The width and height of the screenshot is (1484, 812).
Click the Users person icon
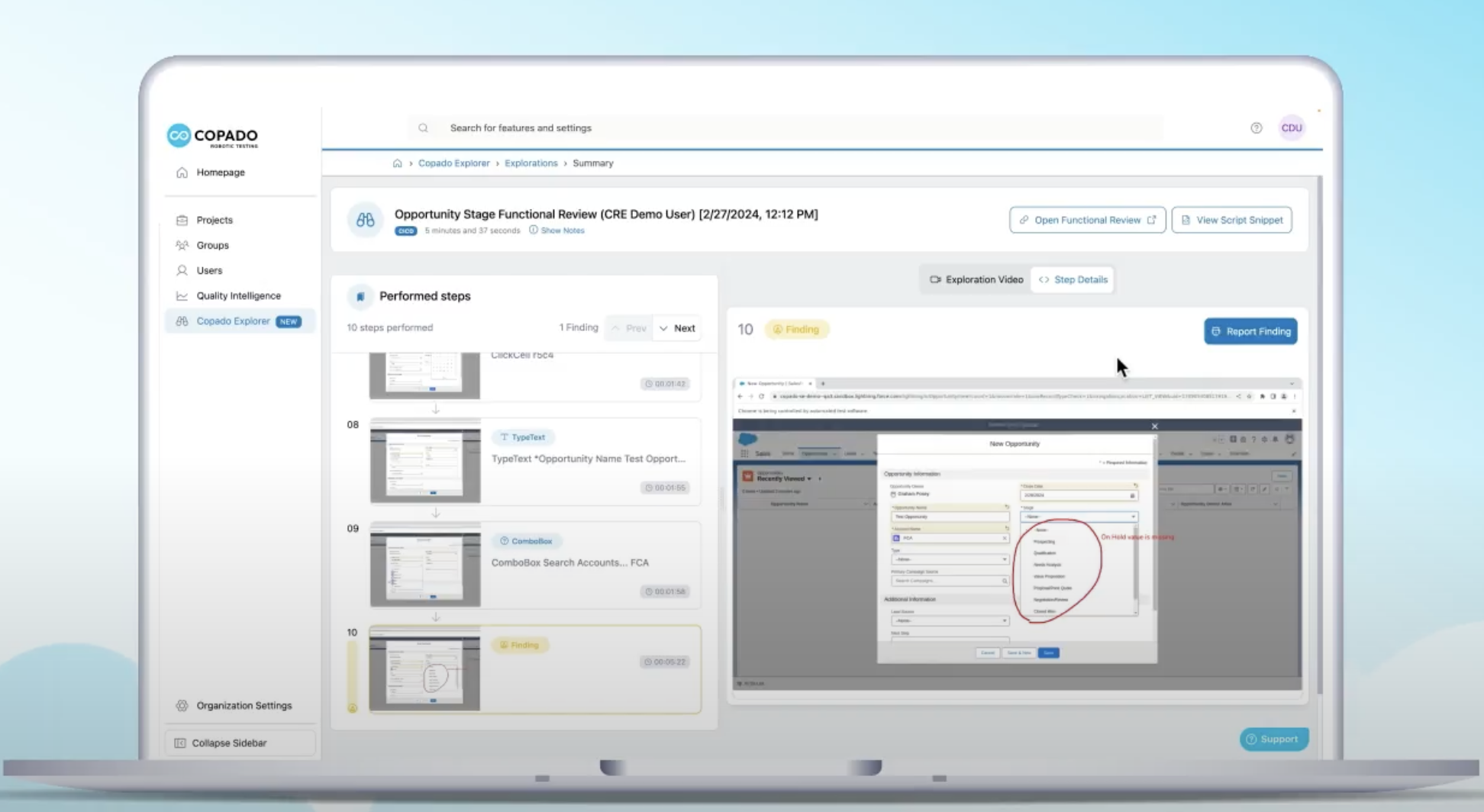click(x=182, y=270)
